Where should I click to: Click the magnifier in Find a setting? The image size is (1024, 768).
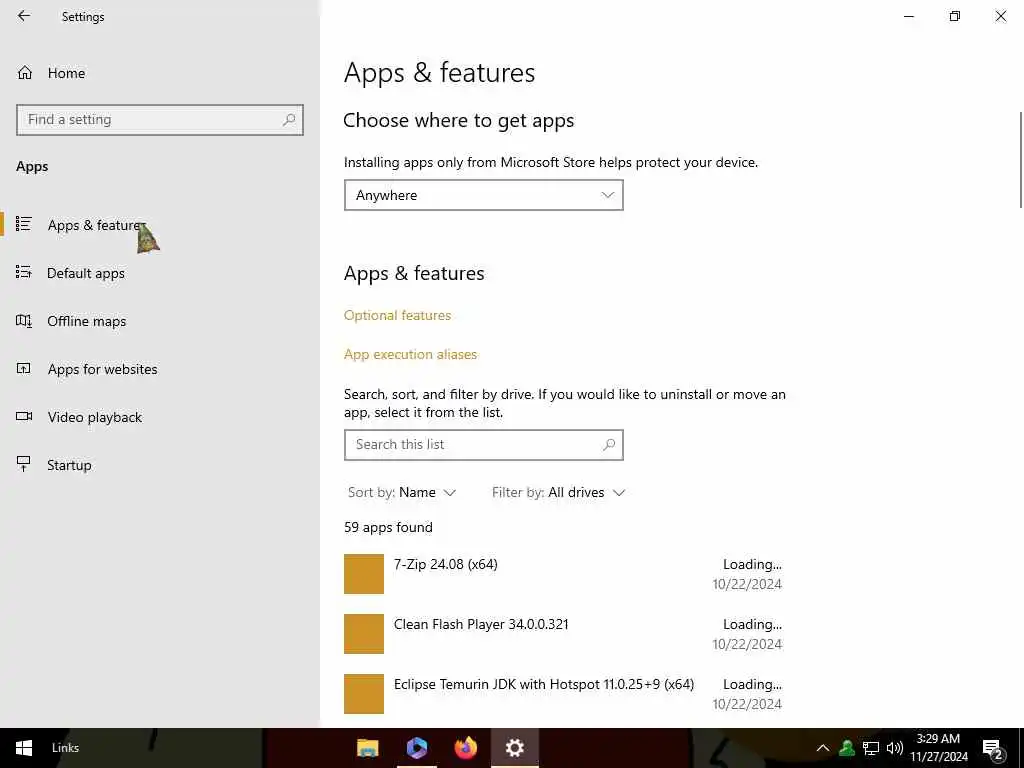[x=289, y=120]
